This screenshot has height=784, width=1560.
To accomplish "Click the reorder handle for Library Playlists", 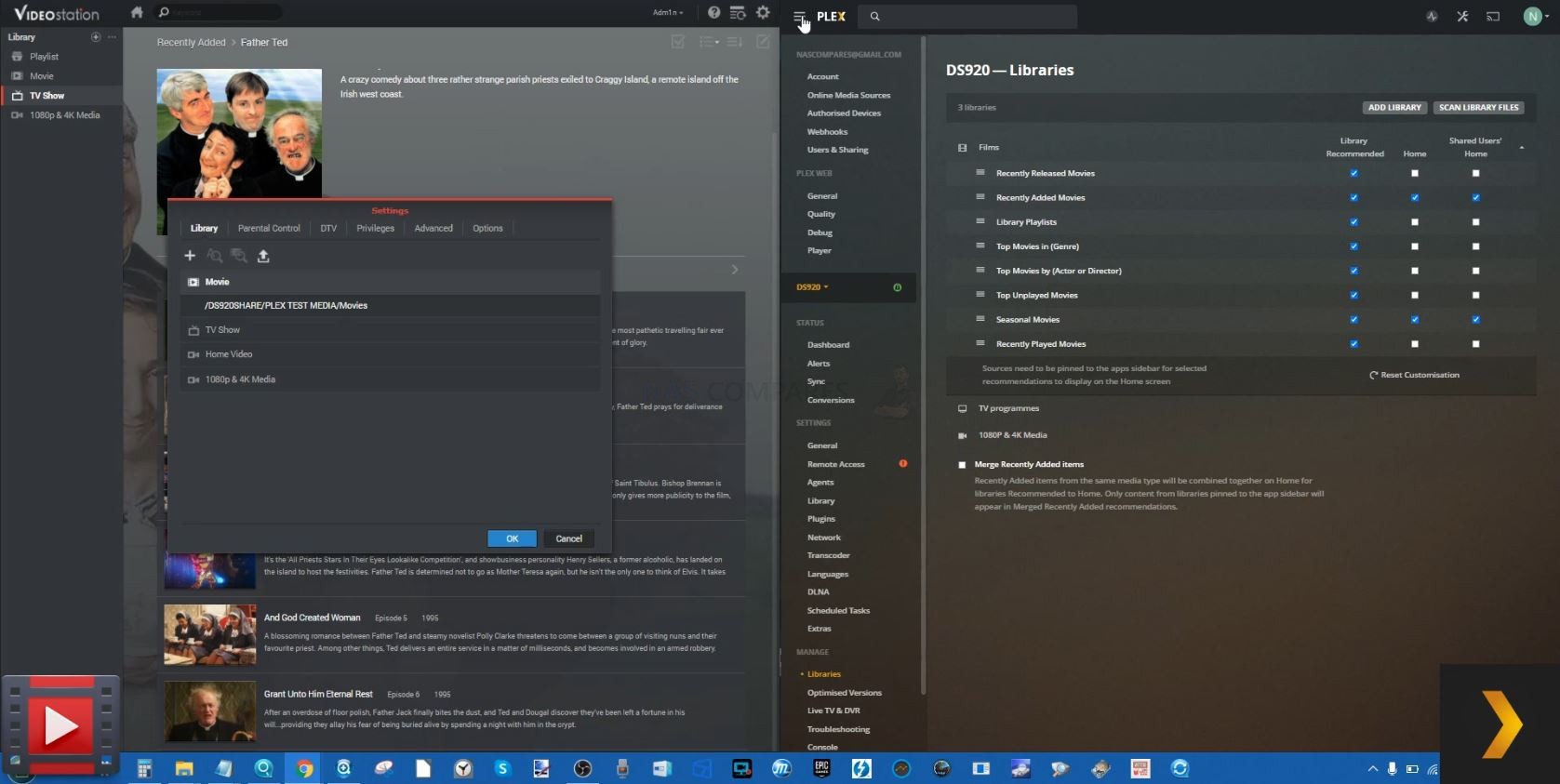I will pos(980,221).
